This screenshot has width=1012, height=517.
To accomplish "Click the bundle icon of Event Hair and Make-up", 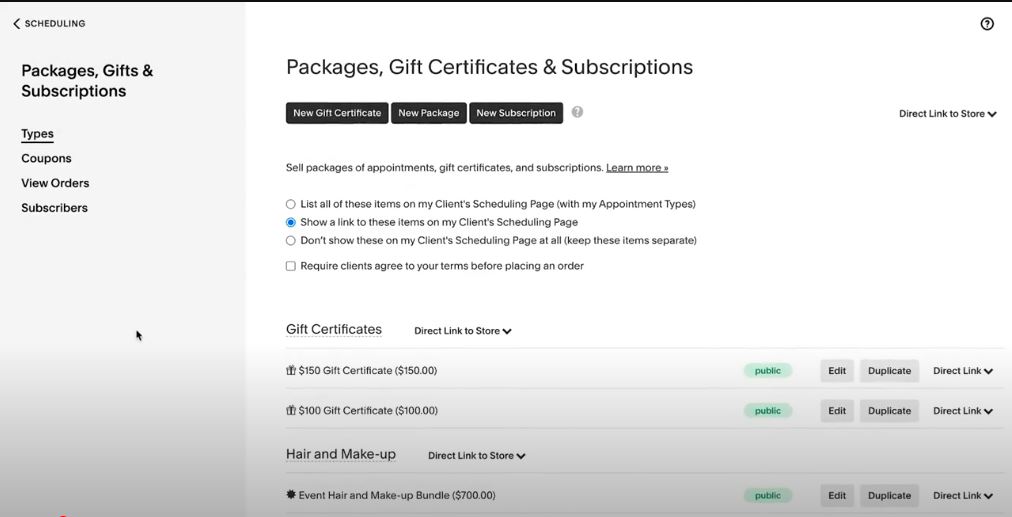I will (x=290, y=495).
